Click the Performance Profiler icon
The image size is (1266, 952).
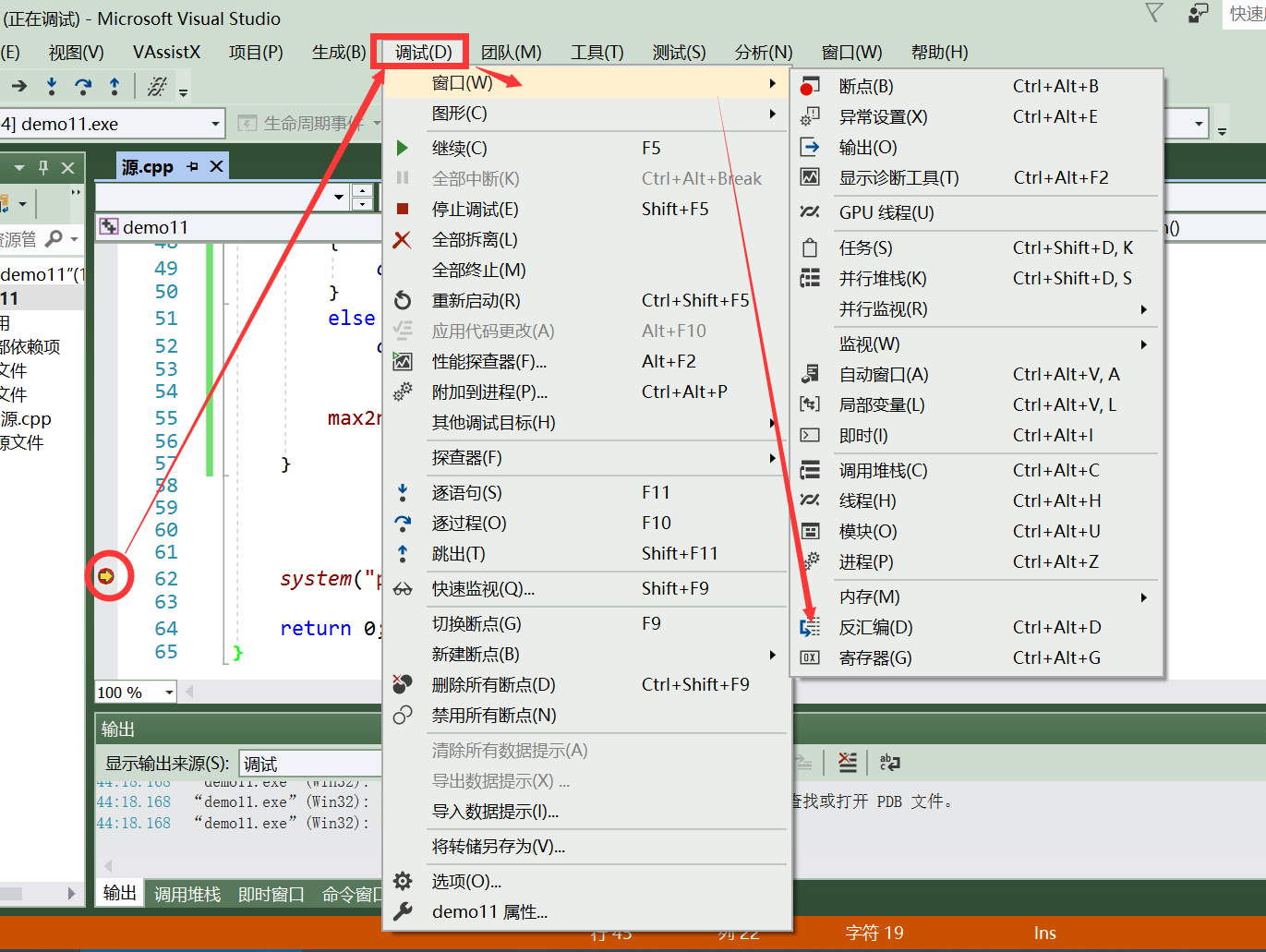(403, 361)
